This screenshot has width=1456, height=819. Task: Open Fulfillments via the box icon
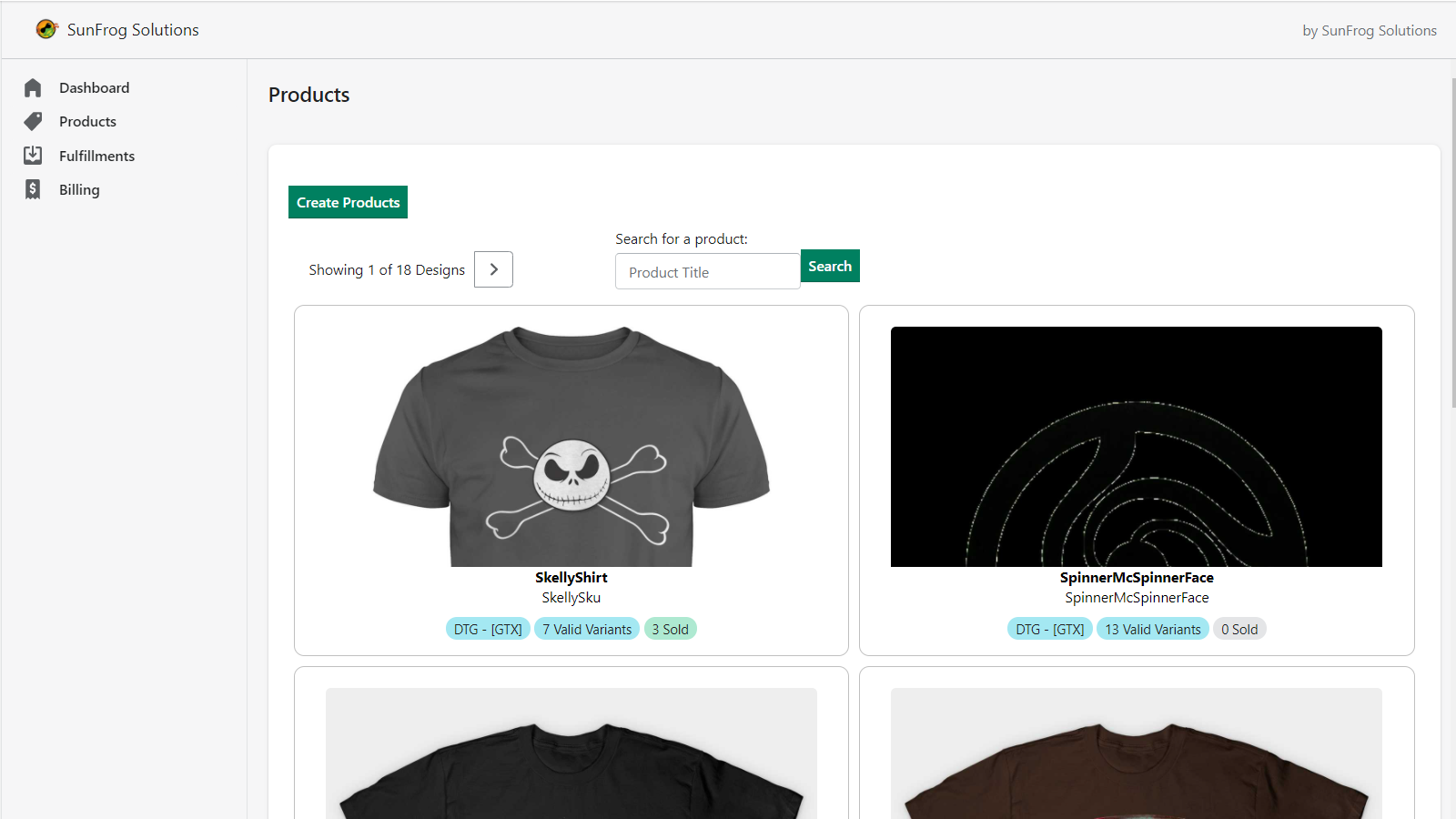(x=33, y=155)
